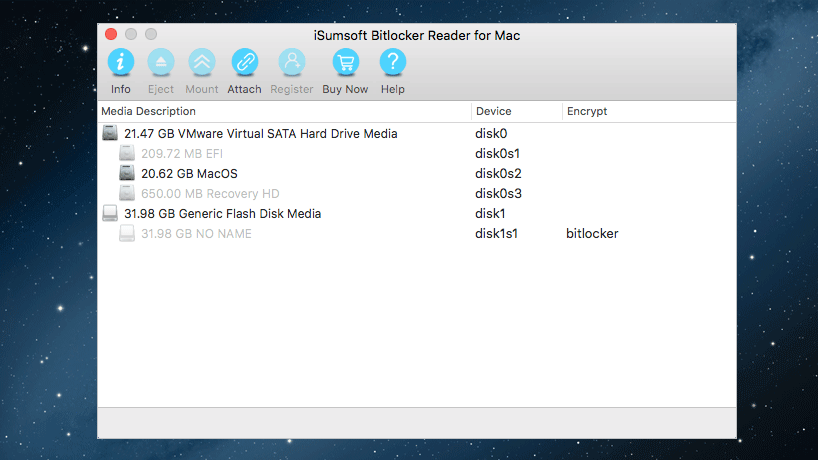818x460 pixels.
Task: Click the disk0s3 device cell
Action: 498,193
